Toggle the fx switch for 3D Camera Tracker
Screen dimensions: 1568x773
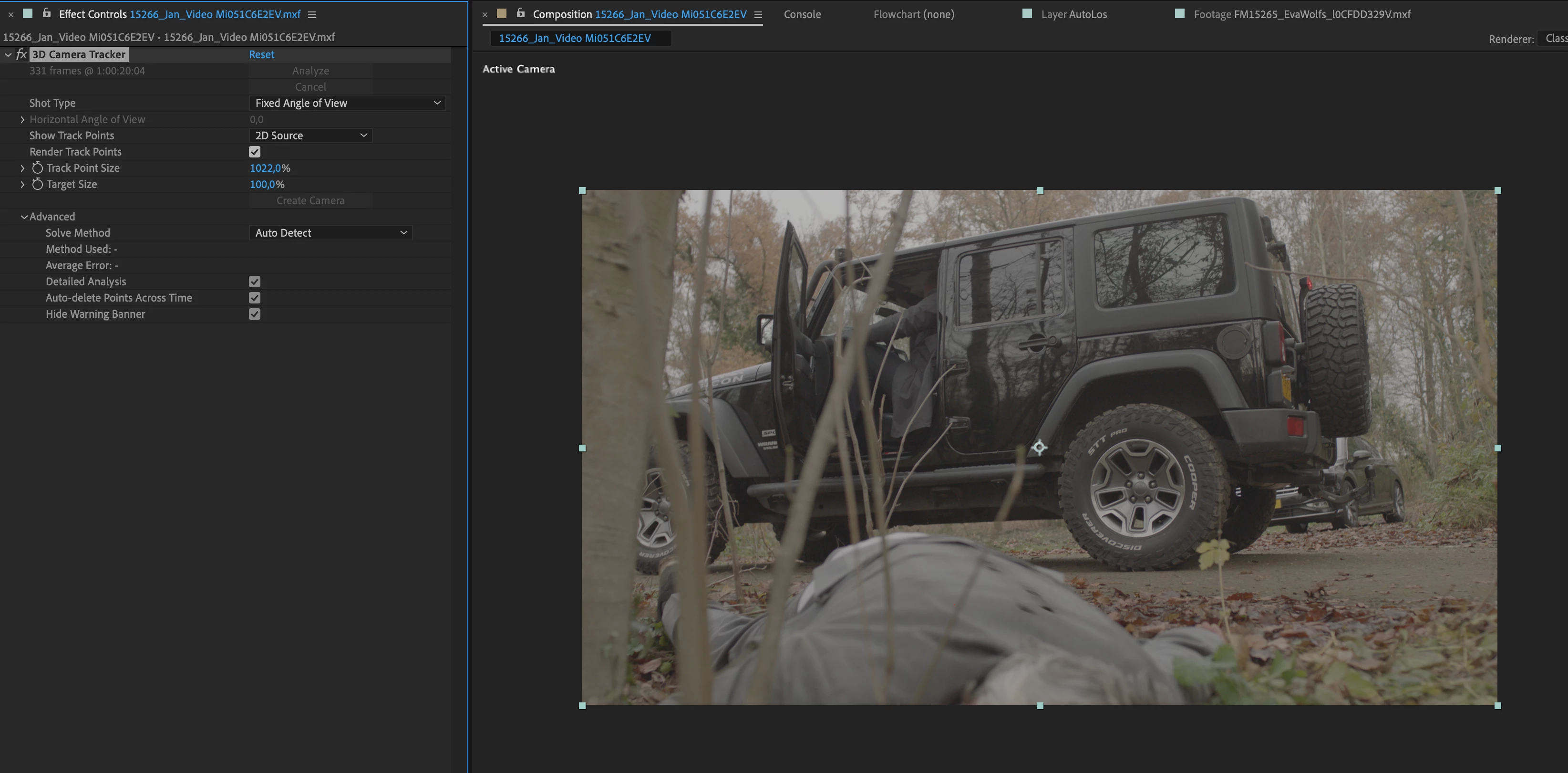coord(21,54)
